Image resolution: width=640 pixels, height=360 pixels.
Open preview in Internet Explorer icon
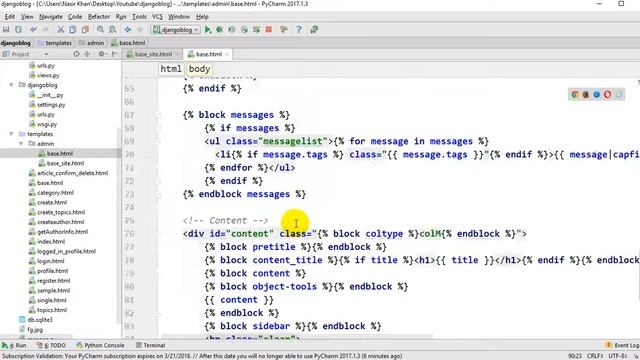tap(619, 95)
